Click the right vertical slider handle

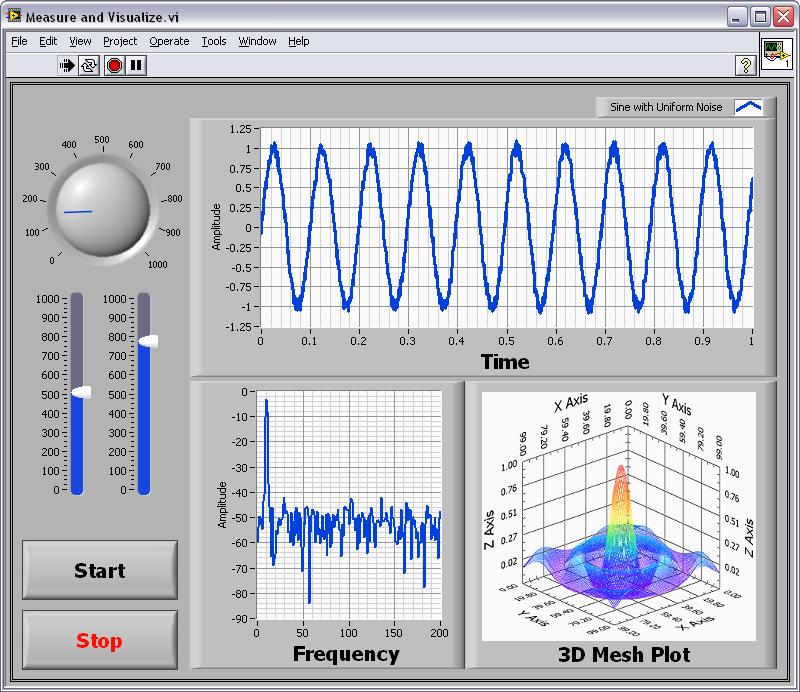147,342
